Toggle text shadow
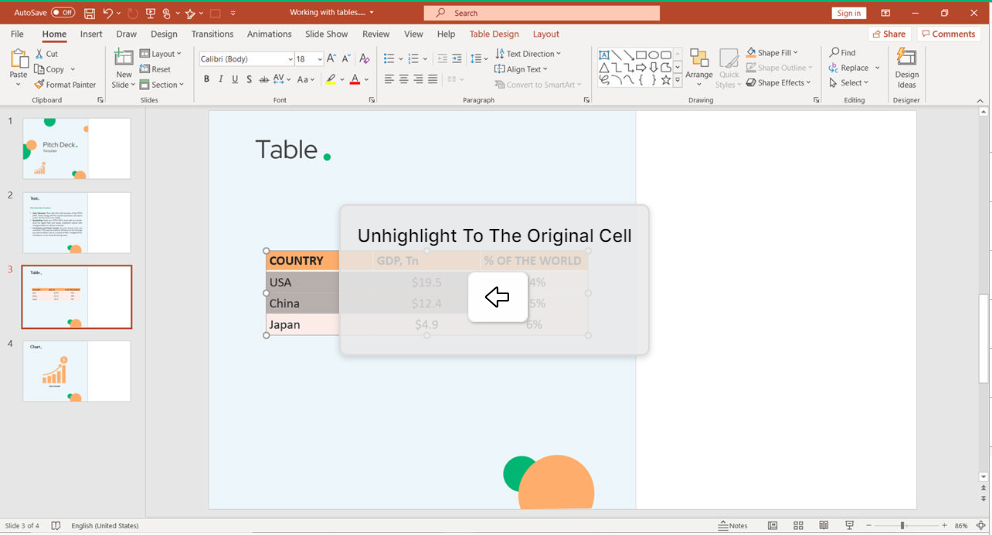 (249, 79)
